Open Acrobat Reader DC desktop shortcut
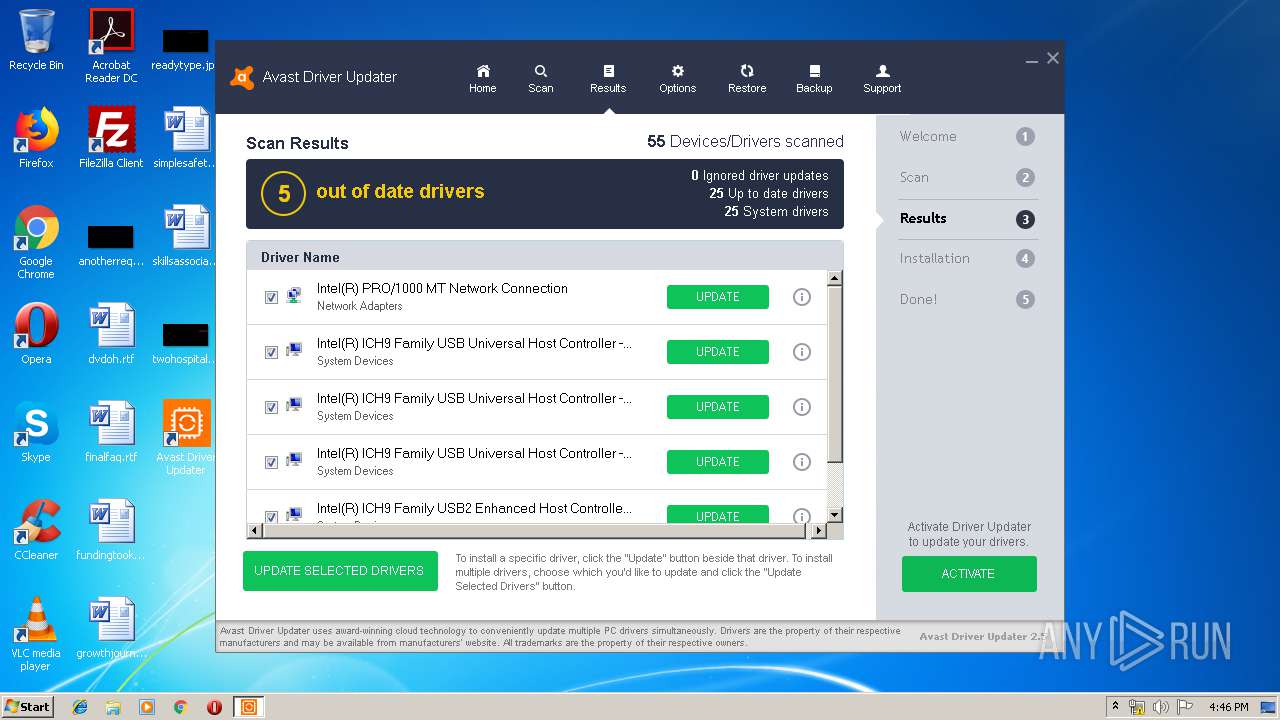The height and width of the screenshot is (720, 1280). [111, 46]
